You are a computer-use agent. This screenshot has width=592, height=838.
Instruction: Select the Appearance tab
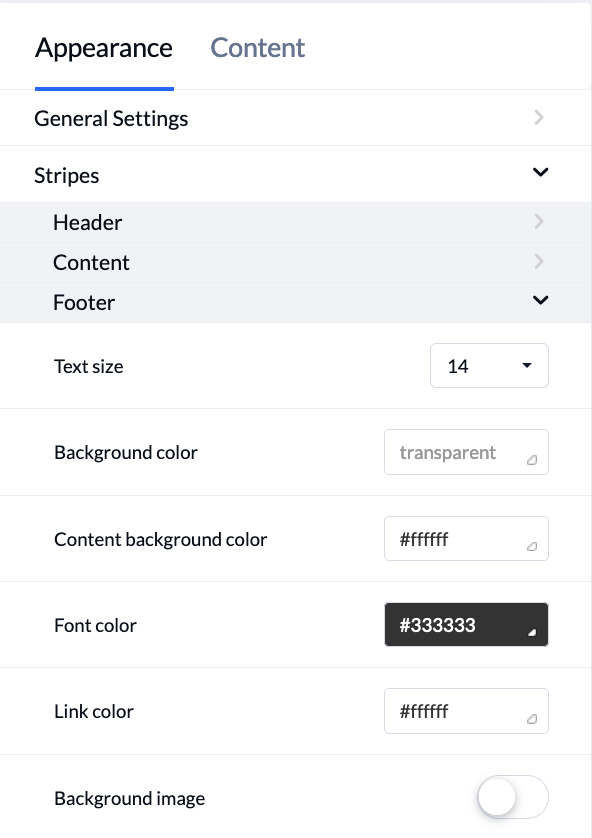[104, 47]
